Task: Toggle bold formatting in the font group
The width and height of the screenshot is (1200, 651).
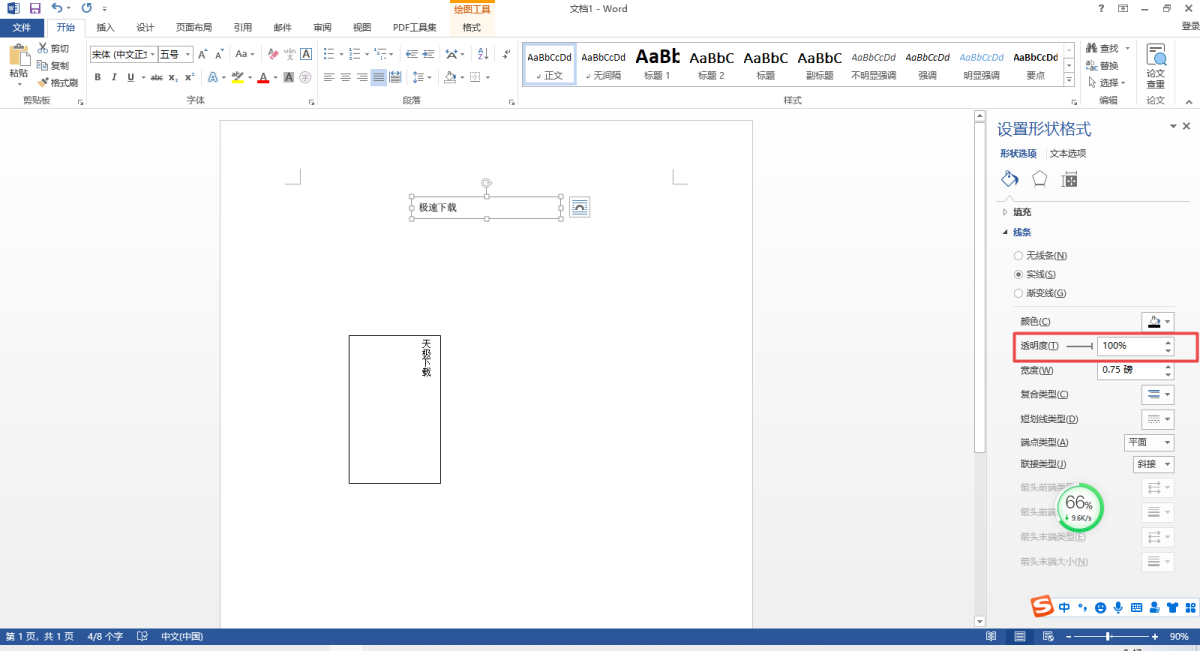Action: 97,77
